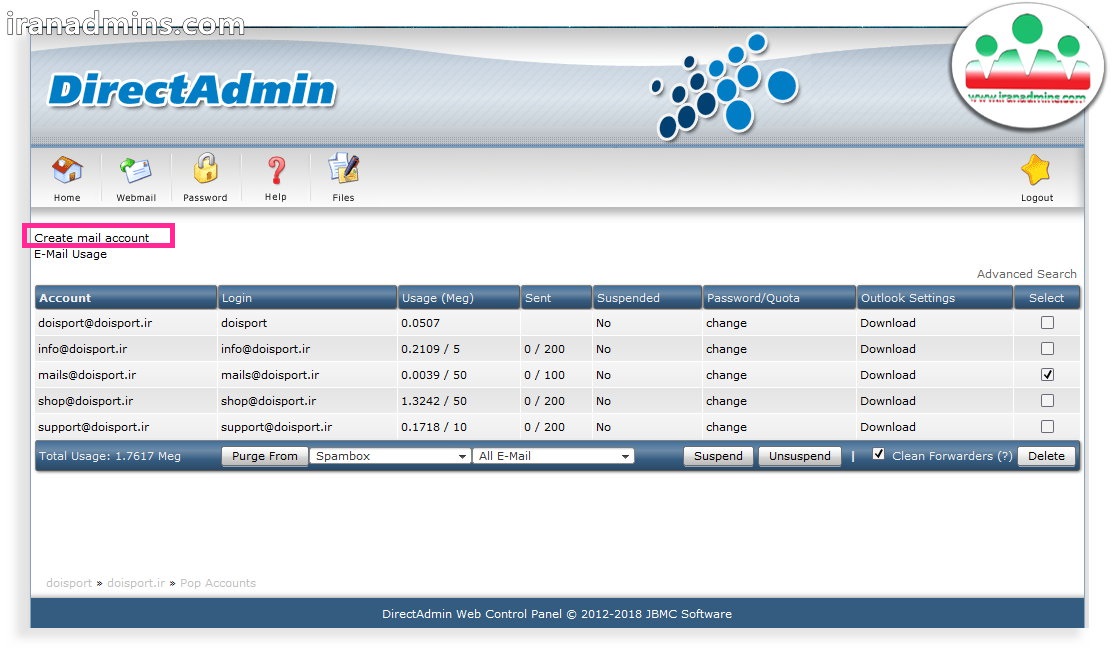Select the info@doisport.ir checkbox
Viewport: 1115px width, 654px height.
point(1047,349)
